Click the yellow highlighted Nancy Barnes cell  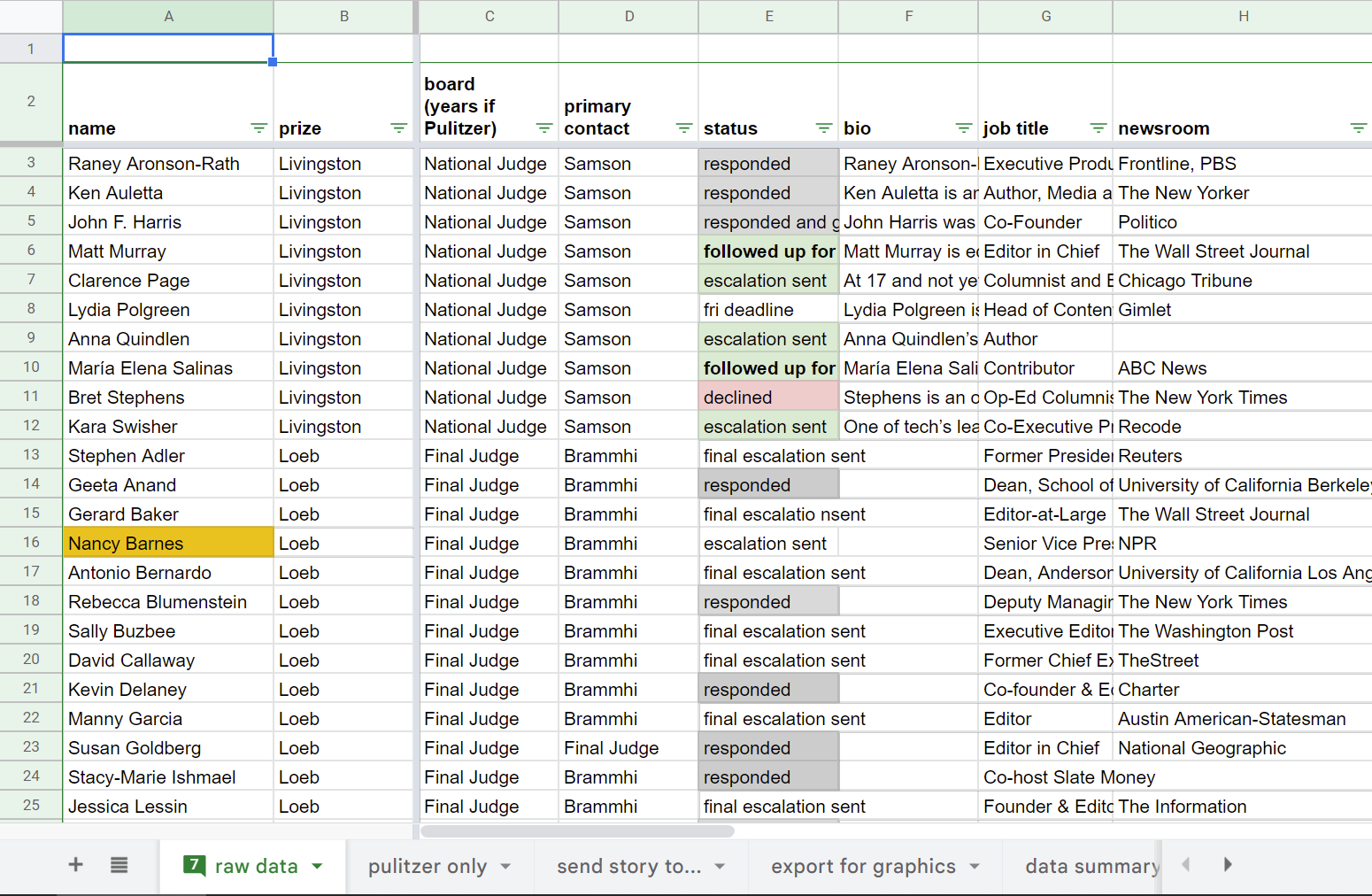(168, 543)
